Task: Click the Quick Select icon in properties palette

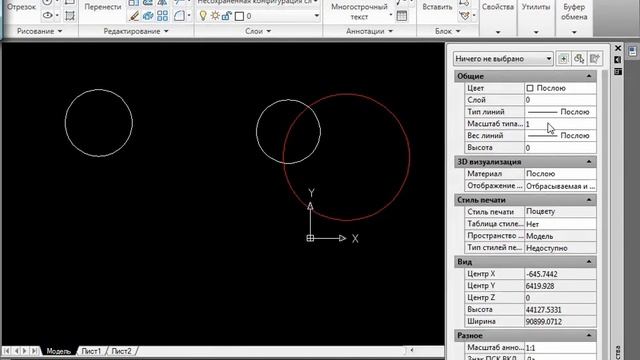Action: [595, 59]
